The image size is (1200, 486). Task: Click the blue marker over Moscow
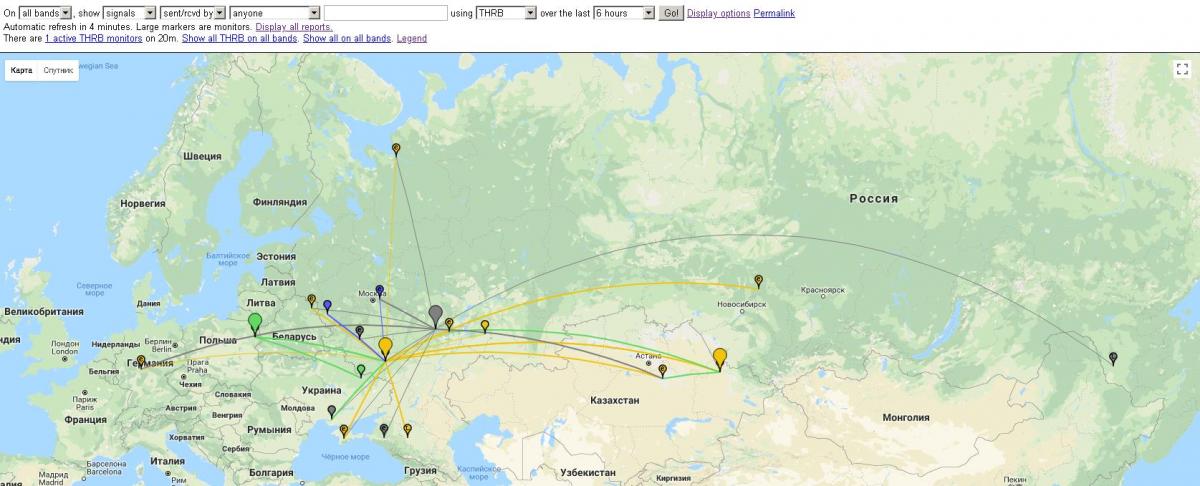pyautogui.click(x=379, y=290)
